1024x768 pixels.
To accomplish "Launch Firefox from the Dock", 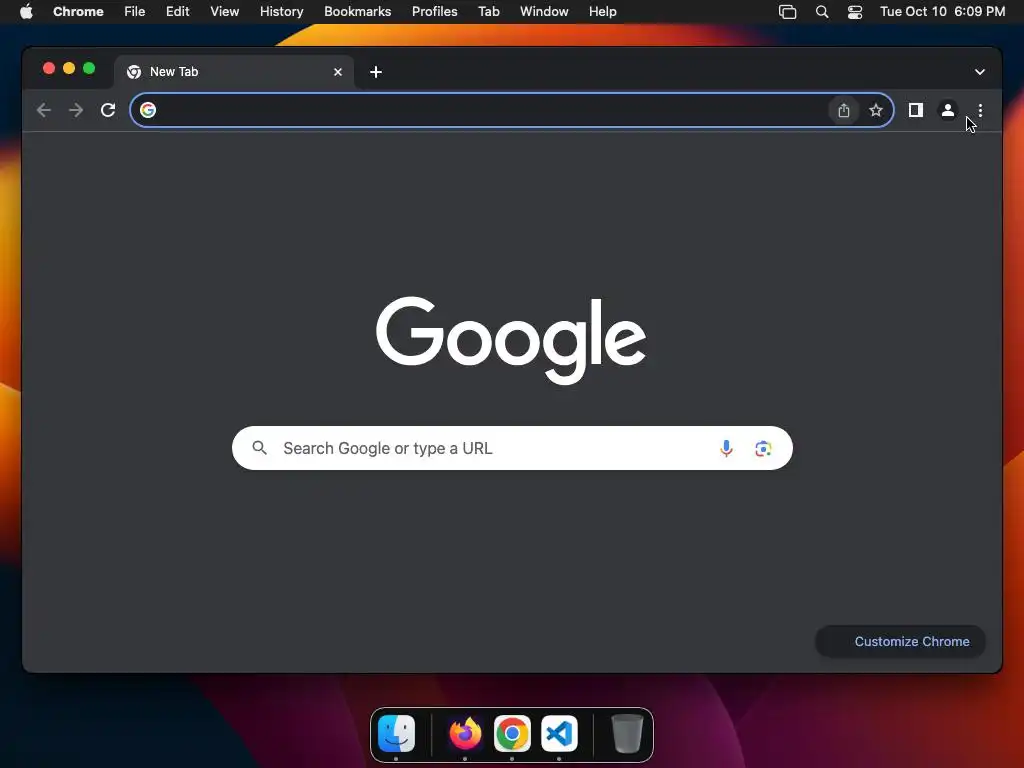I will pyautogui.click(x=465, y=733).
